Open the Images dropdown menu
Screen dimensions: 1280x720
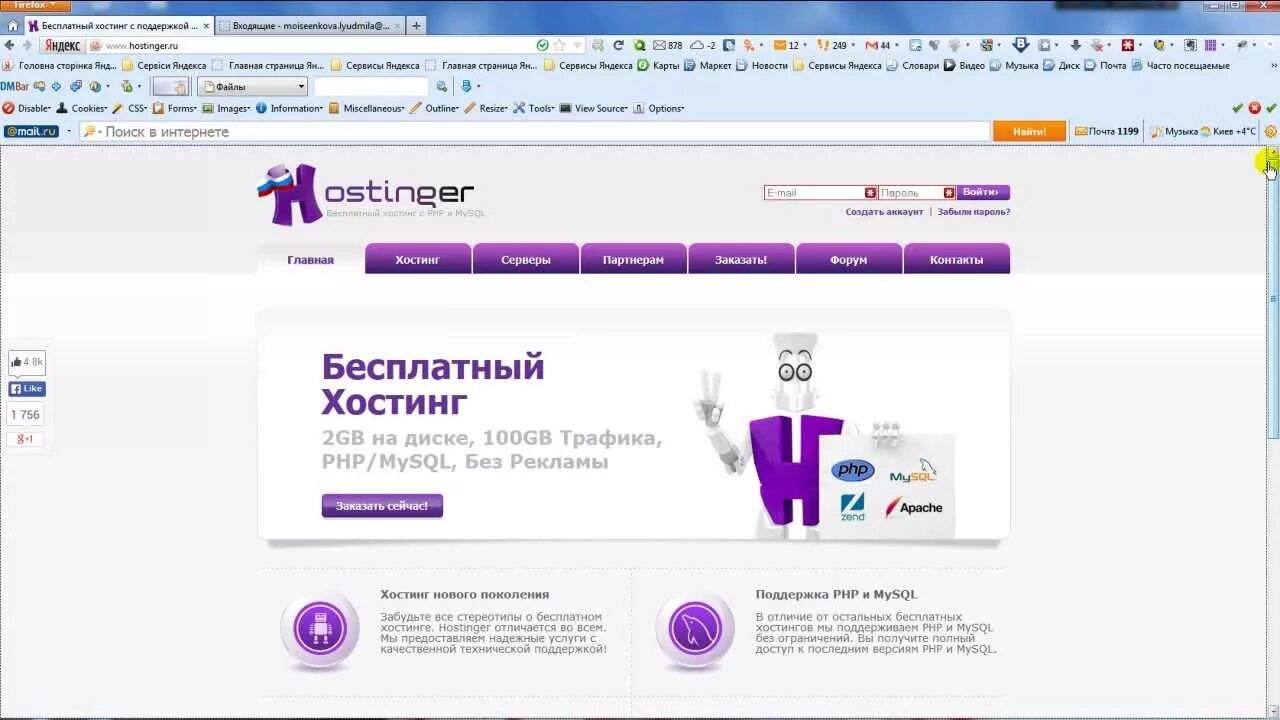click(226, 108)
